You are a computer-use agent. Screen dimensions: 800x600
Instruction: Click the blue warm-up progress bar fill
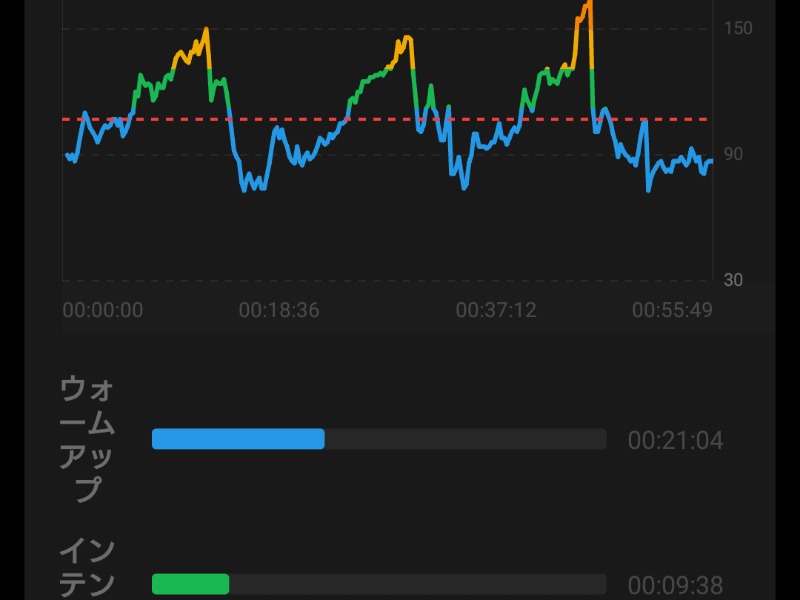238,439
